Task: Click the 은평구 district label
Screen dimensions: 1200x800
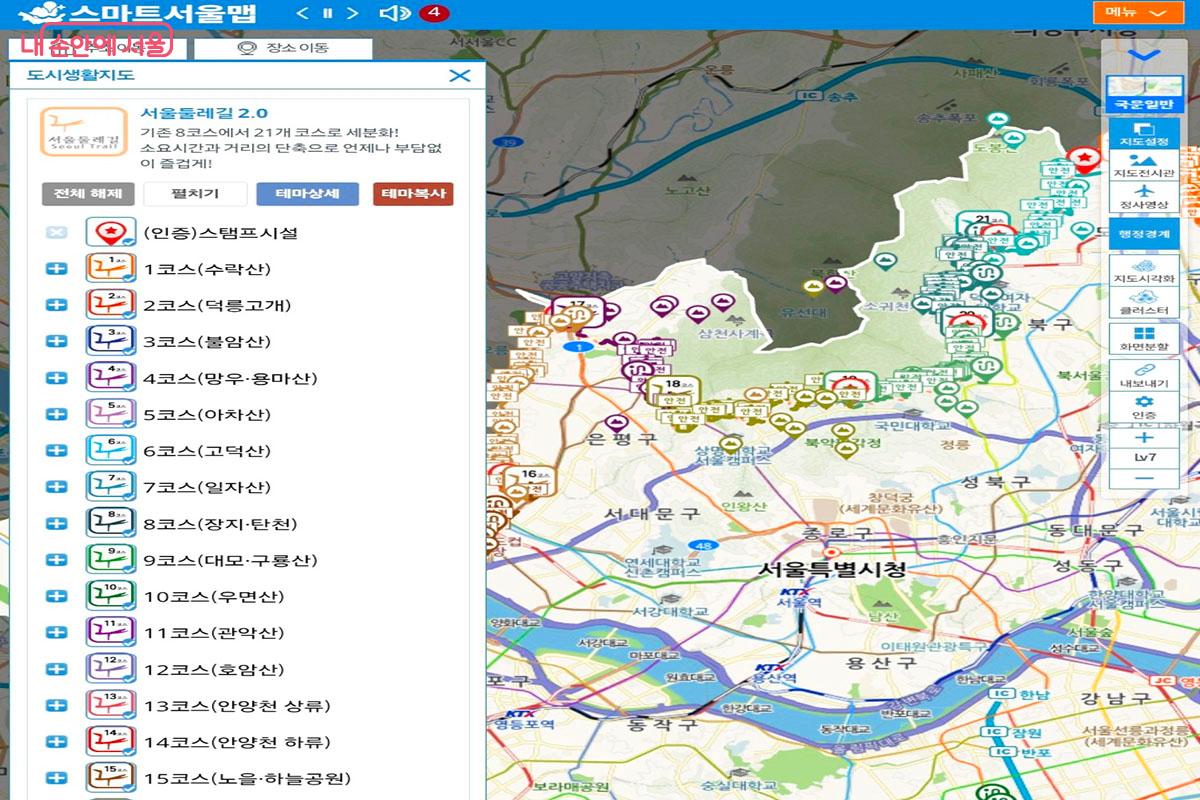Action: (621, 439)
